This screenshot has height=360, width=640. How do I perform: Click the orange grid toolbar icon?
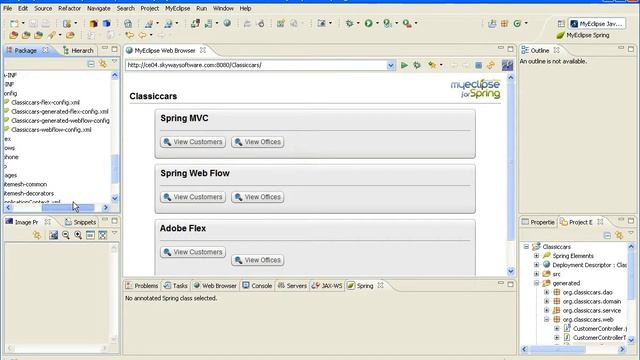coord(504,24)
